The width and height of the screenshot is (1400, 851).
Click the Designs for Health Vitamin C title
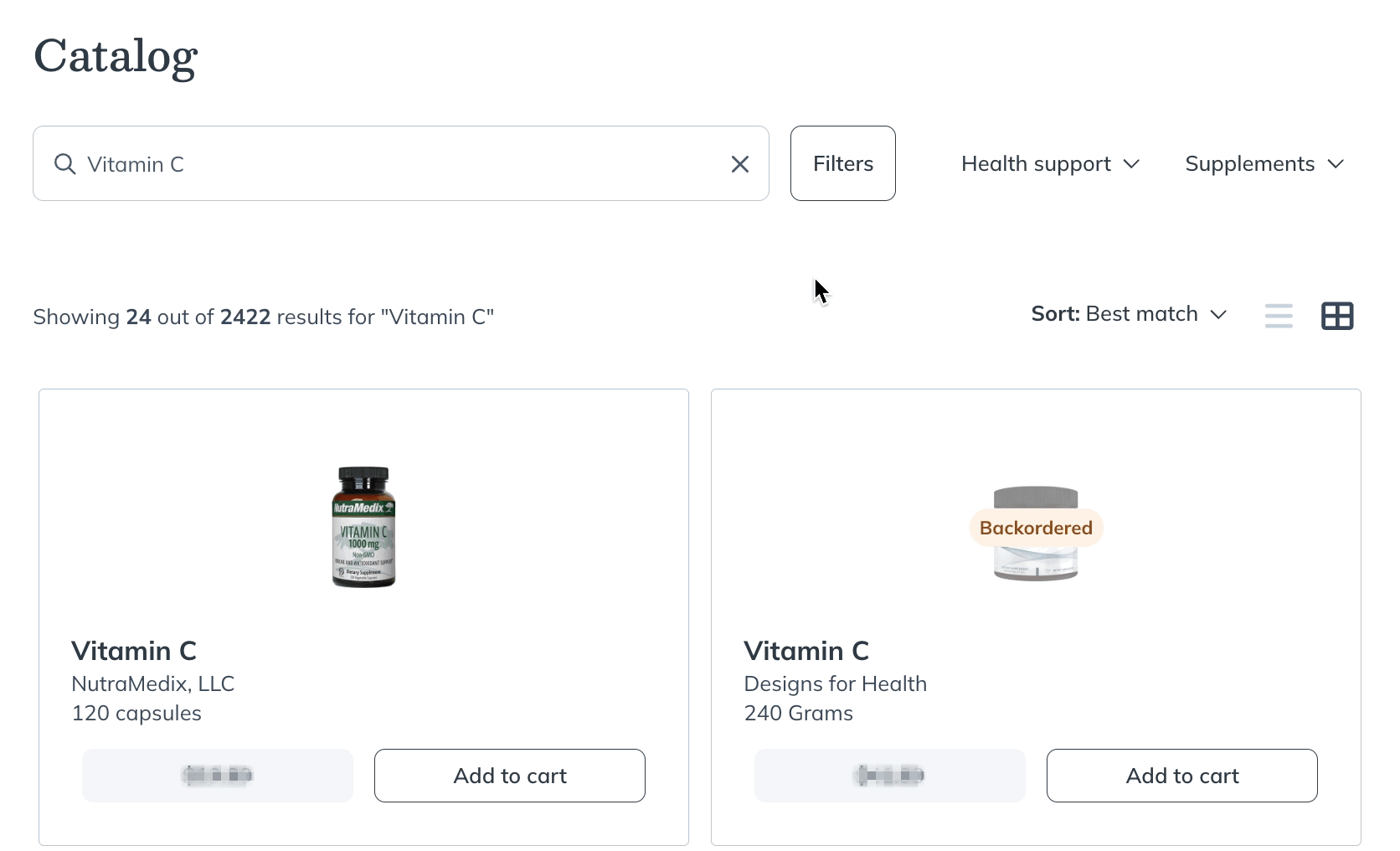click(806, 651)
